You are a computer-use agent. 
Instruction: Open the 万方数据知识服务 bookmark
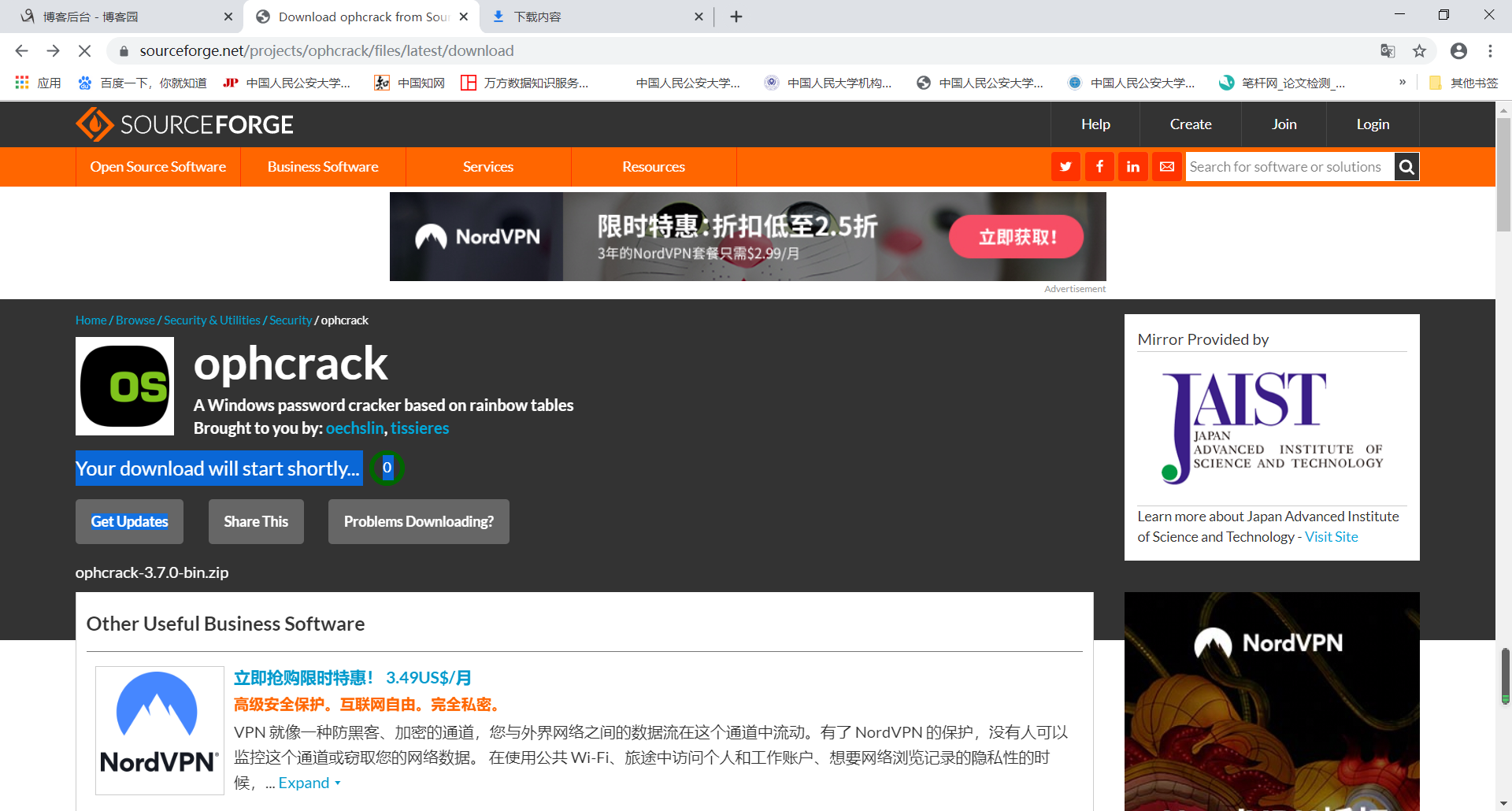tap(525, 83)
